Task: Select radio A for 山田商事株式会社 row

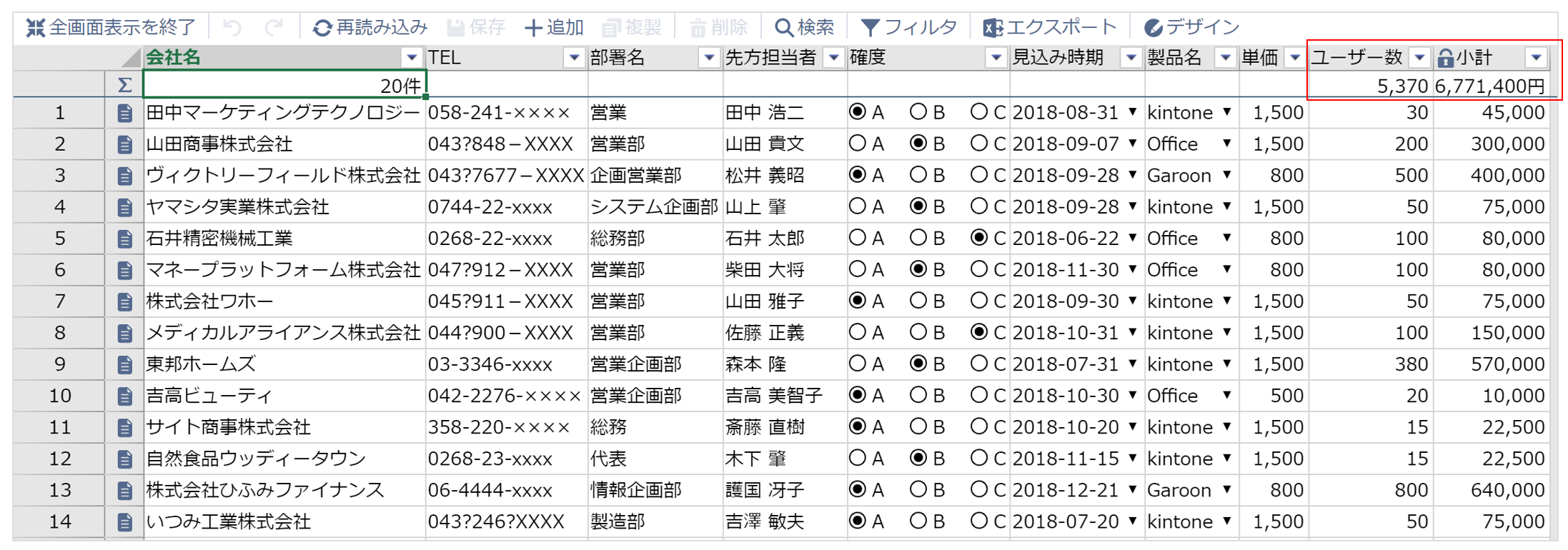Action: pyautogui.click(x=857, y=144)
